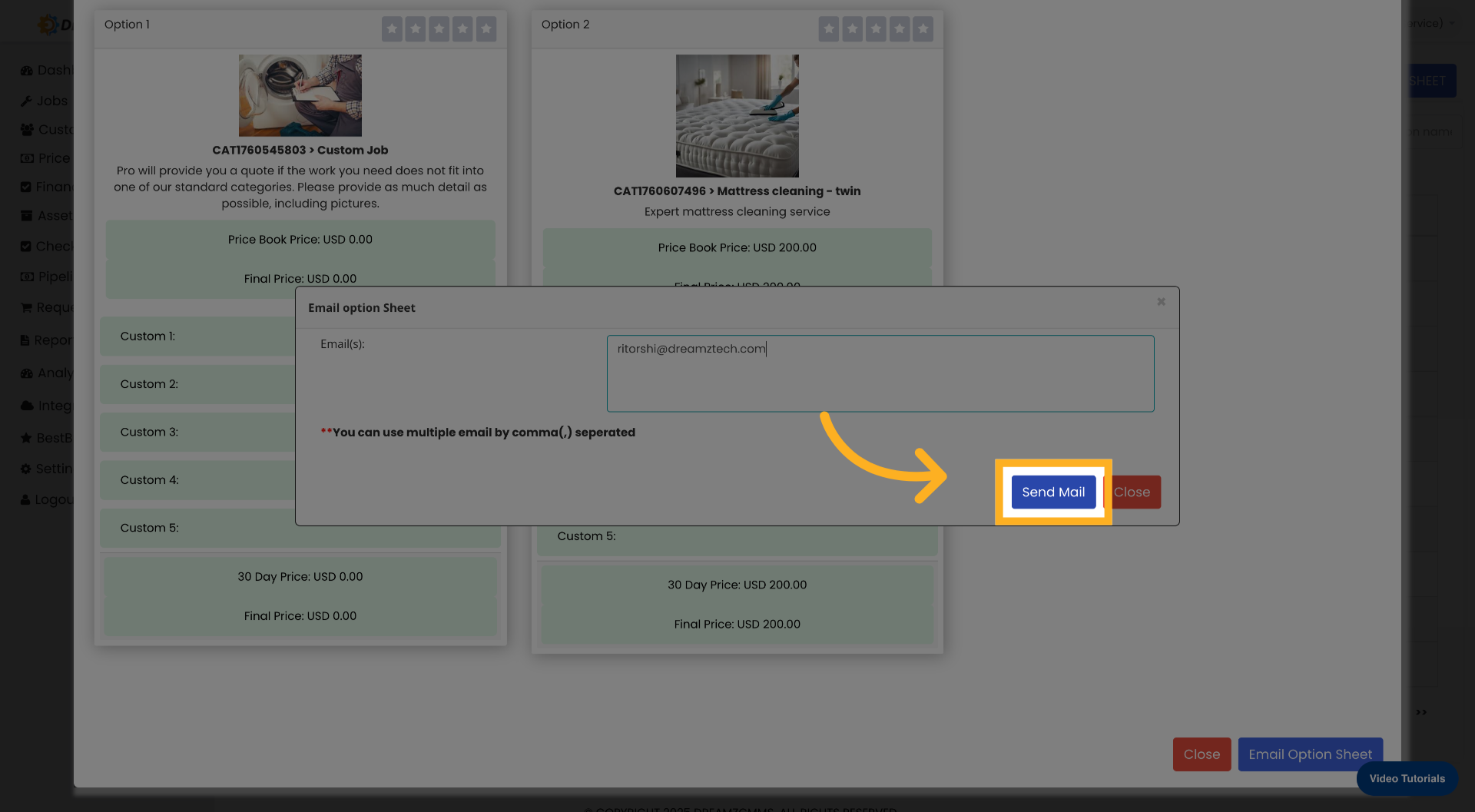Click the Email Option Sheet button
This screenshot has width=1475, height=812.
pyautogui.click(x=1310, y=754)
